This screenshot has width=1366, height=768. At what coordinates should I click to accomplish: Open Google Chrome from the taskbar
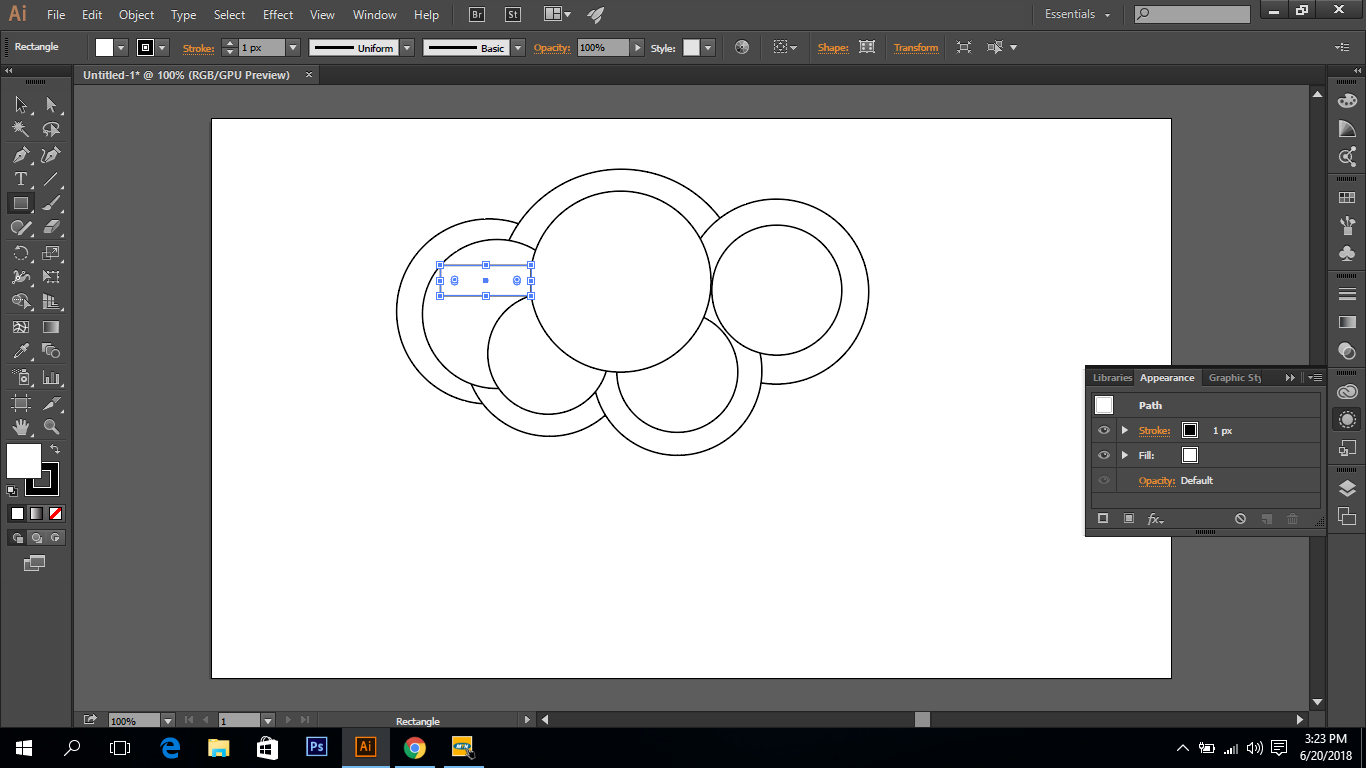[415, 747]
